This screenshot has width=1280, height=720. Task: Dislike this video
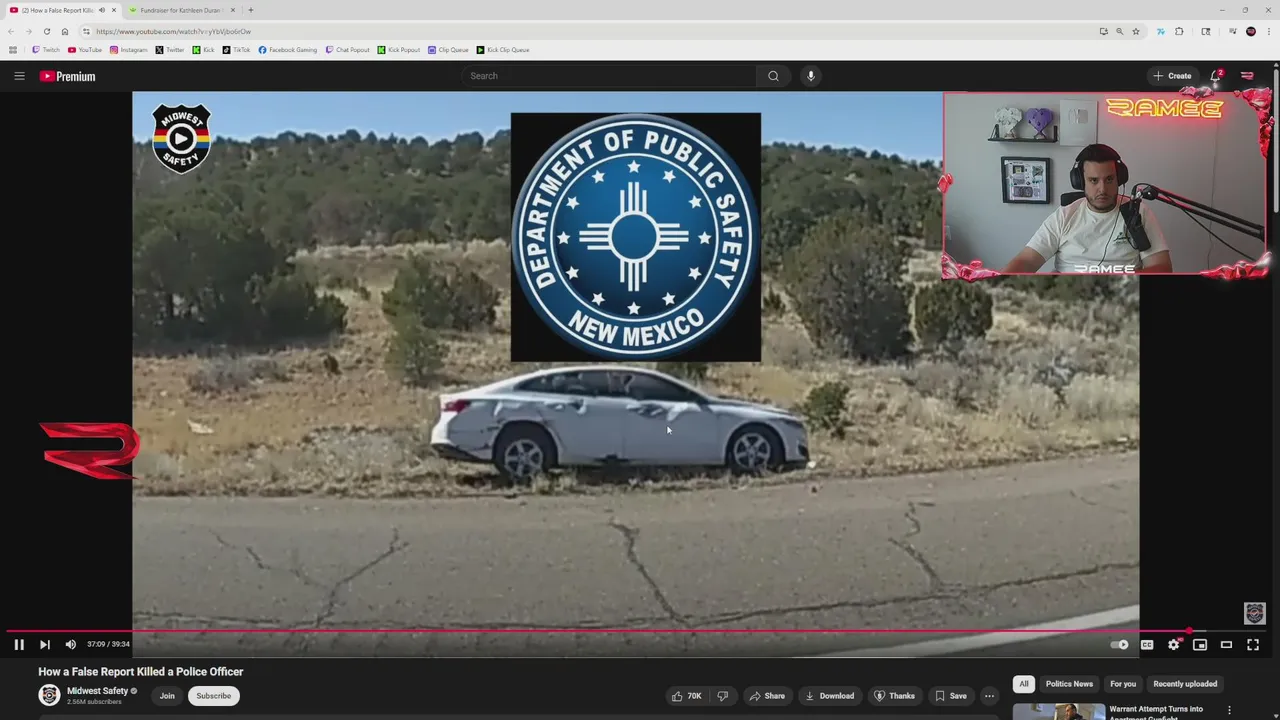tap(723, 696)
